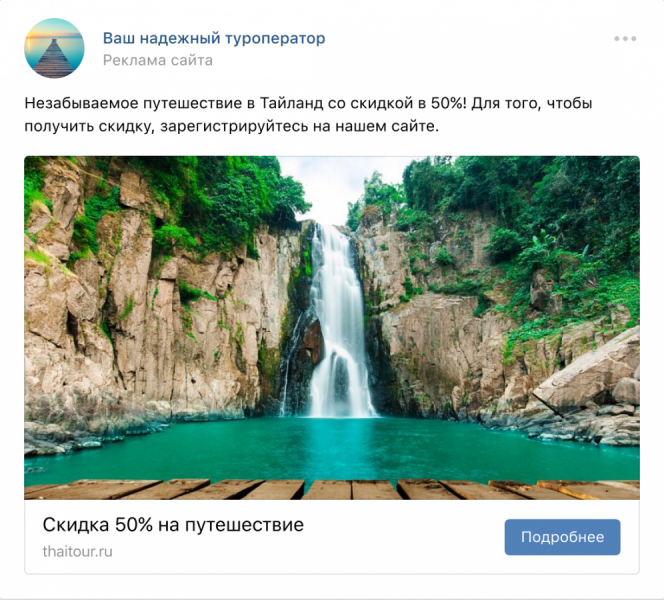
Task: Click the "50%!" text in the post description
Action: point(448,103)
